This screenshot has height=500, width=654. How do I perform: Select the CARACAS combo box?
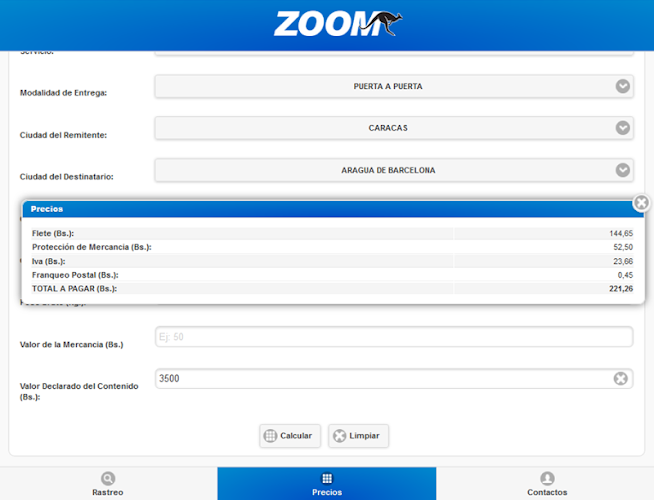394,128
